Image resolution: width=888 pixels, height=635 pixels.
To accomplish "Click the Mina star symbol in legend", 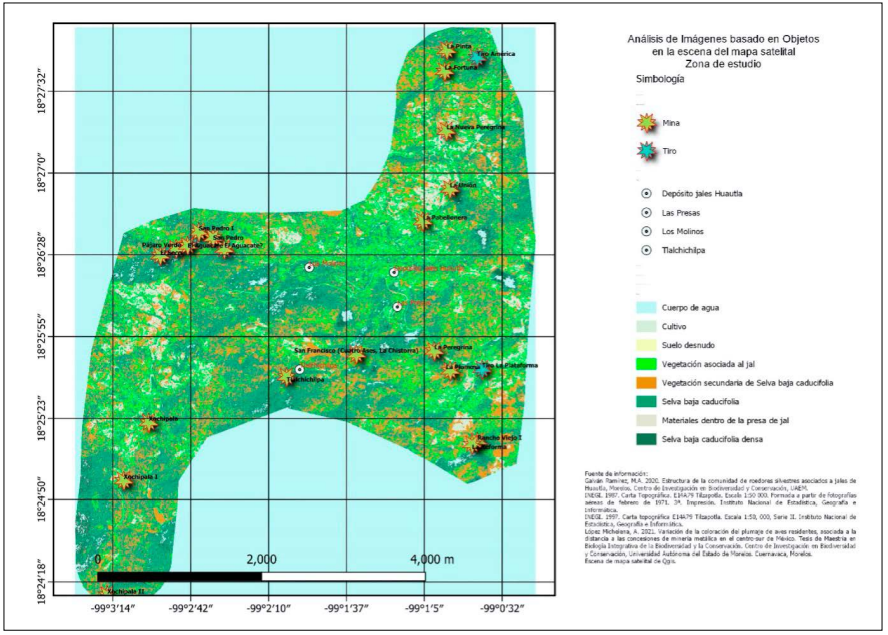I will [x=649, y=122].
